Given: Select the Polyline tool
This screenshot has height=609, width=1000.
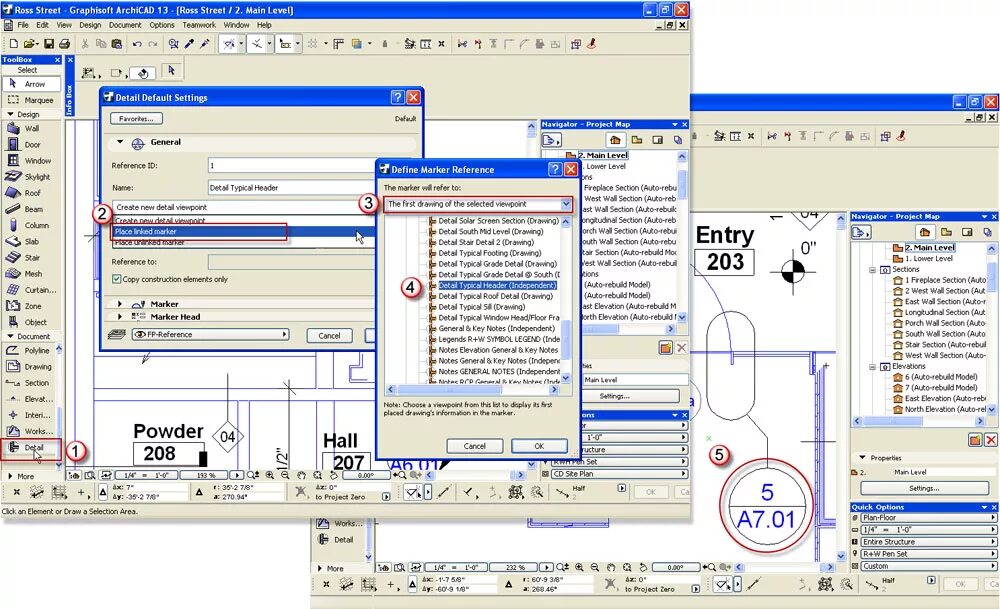Looking at the screenshot, I should click(29, 350).
